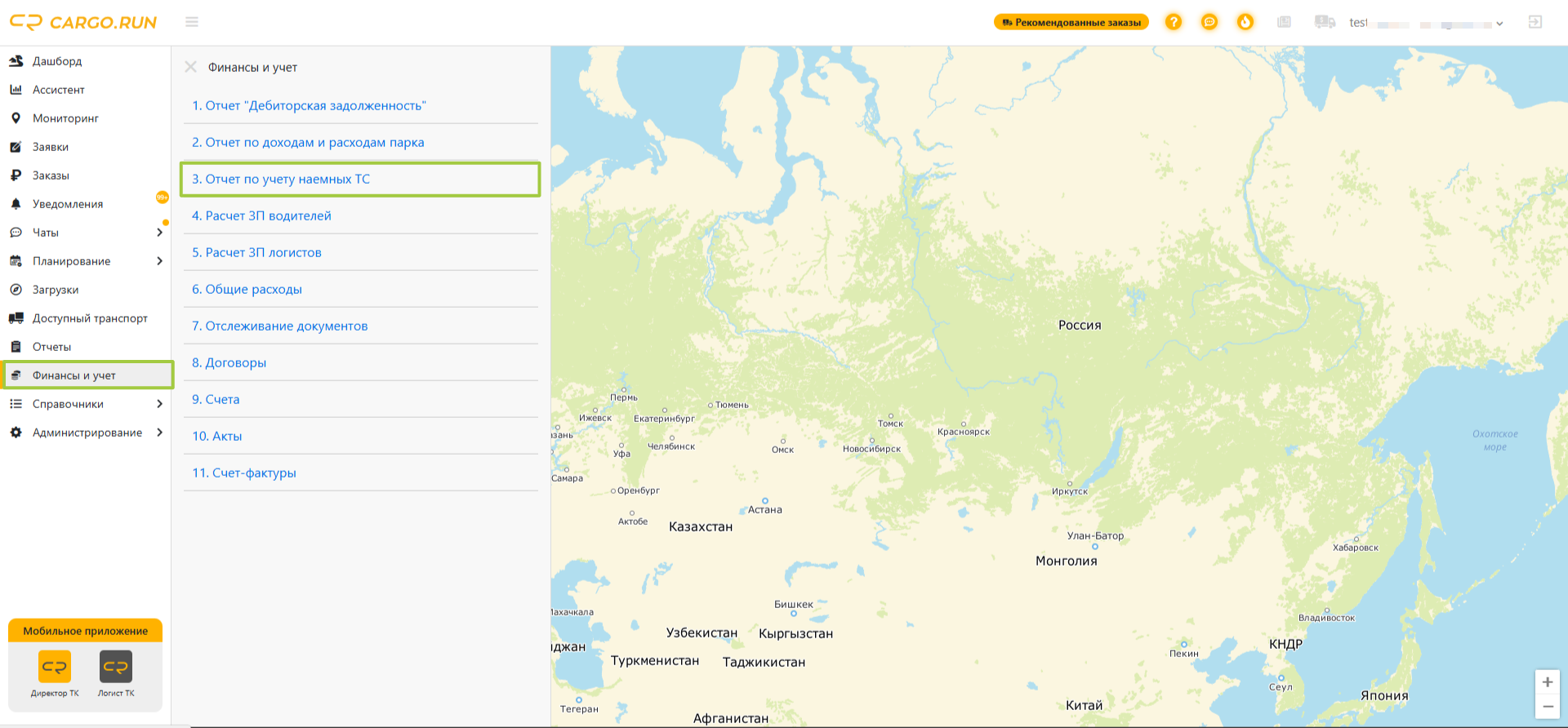Expand the Планирование submenu arrow
The width and height of the screenshot is (1568, 728).
(x=159, y=261)
